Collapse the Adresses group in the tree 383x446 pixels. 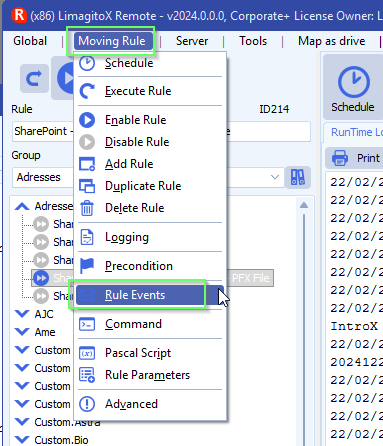click(22, 206)
